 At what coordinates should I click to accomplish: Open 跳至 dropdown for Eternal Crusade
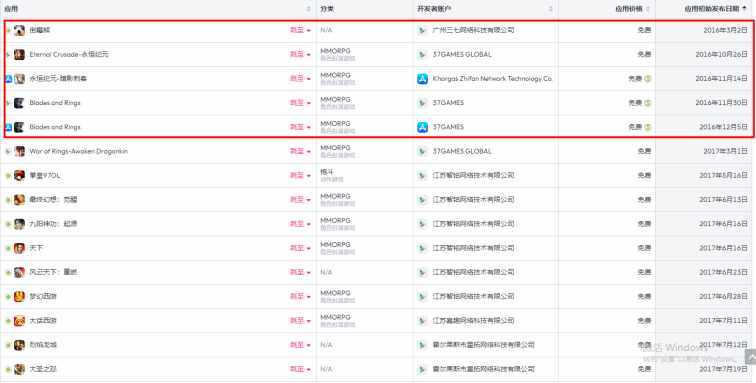(300, 55)
